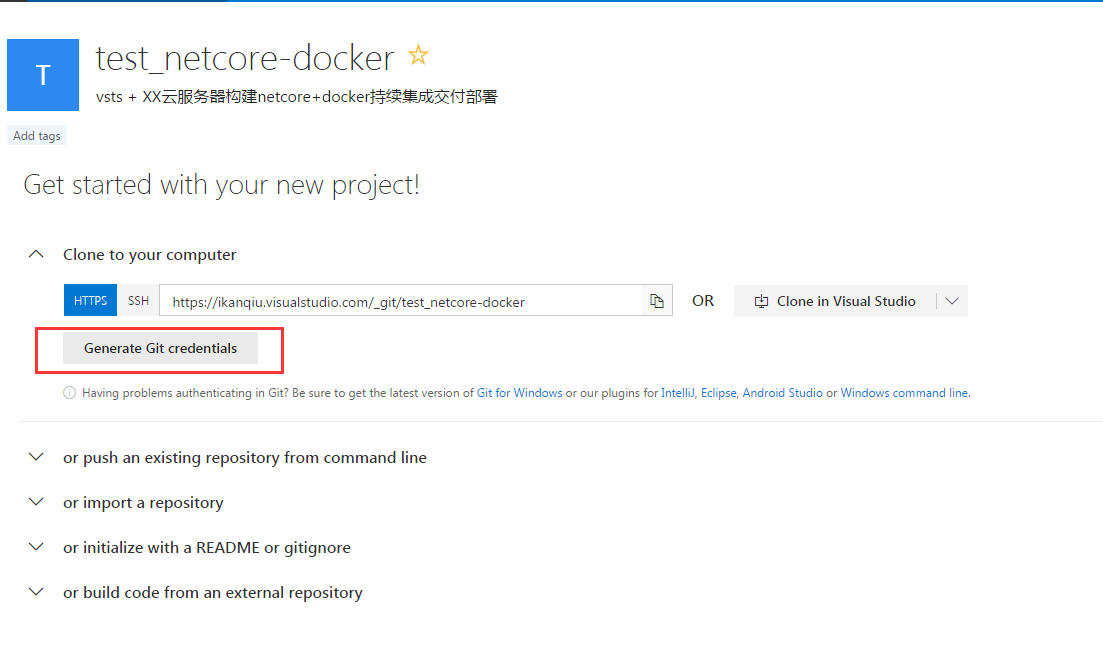The image size is (1103, 653).
Task: Open the Git for Windows link
Action: point(520,393)
